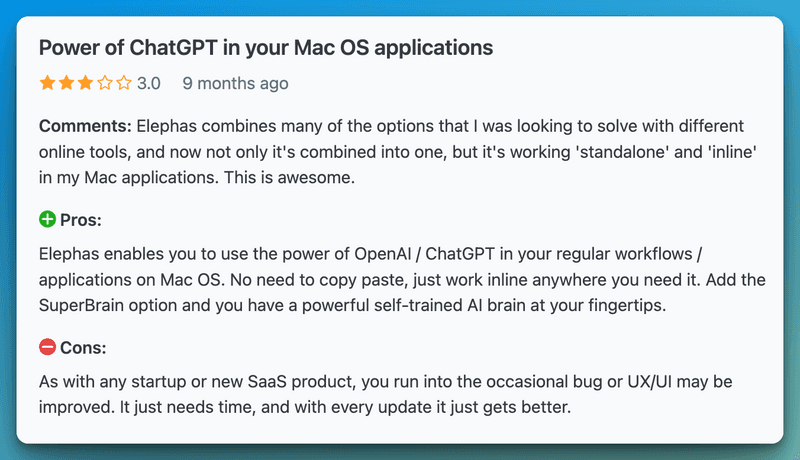Image resolution: width=800 pixels, height=460 pixels.
Task: Click the fifth and last empty star
Action: 123,84
